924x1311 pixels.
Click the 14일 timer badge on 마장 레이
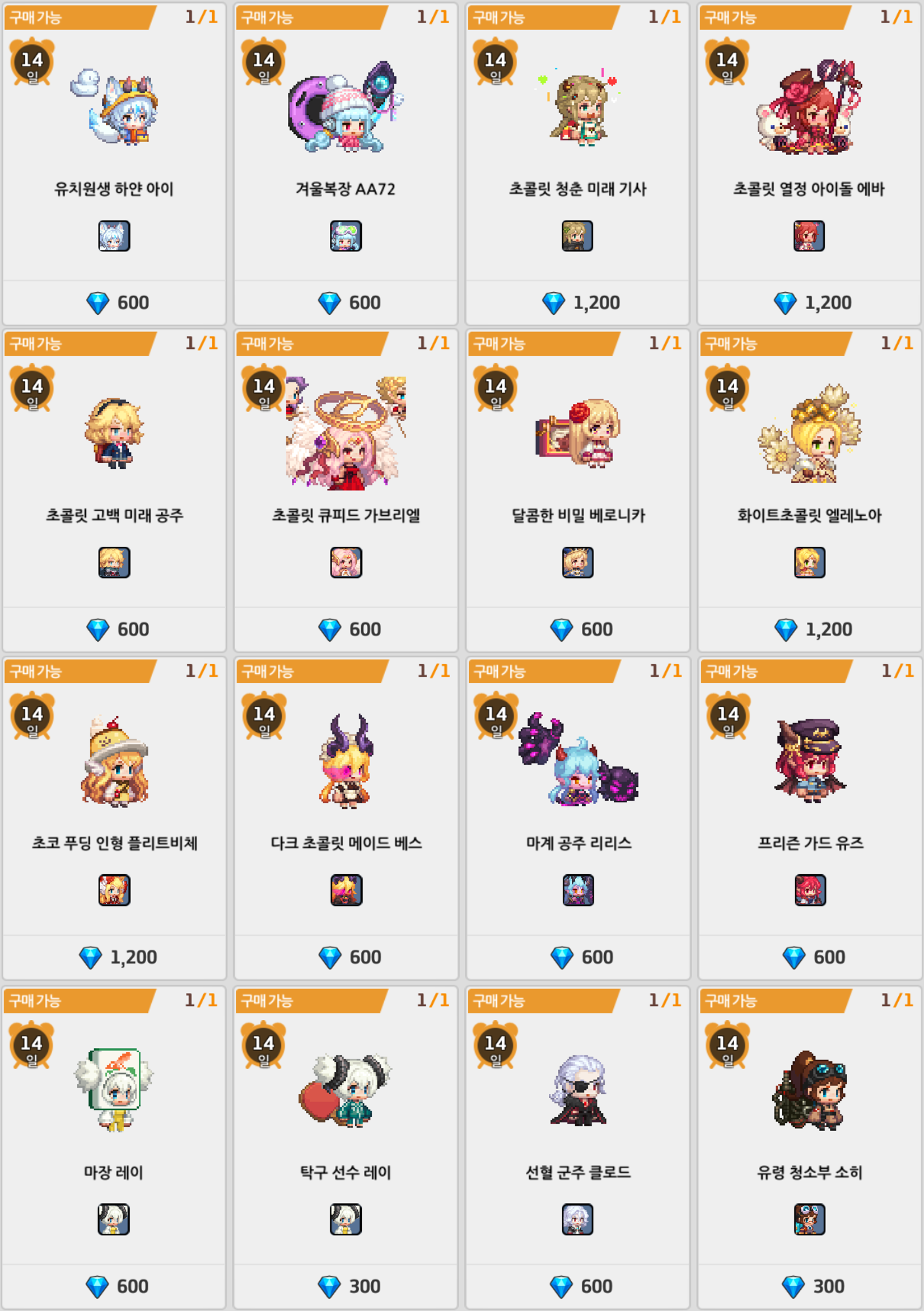click(x=32, y=1044)
